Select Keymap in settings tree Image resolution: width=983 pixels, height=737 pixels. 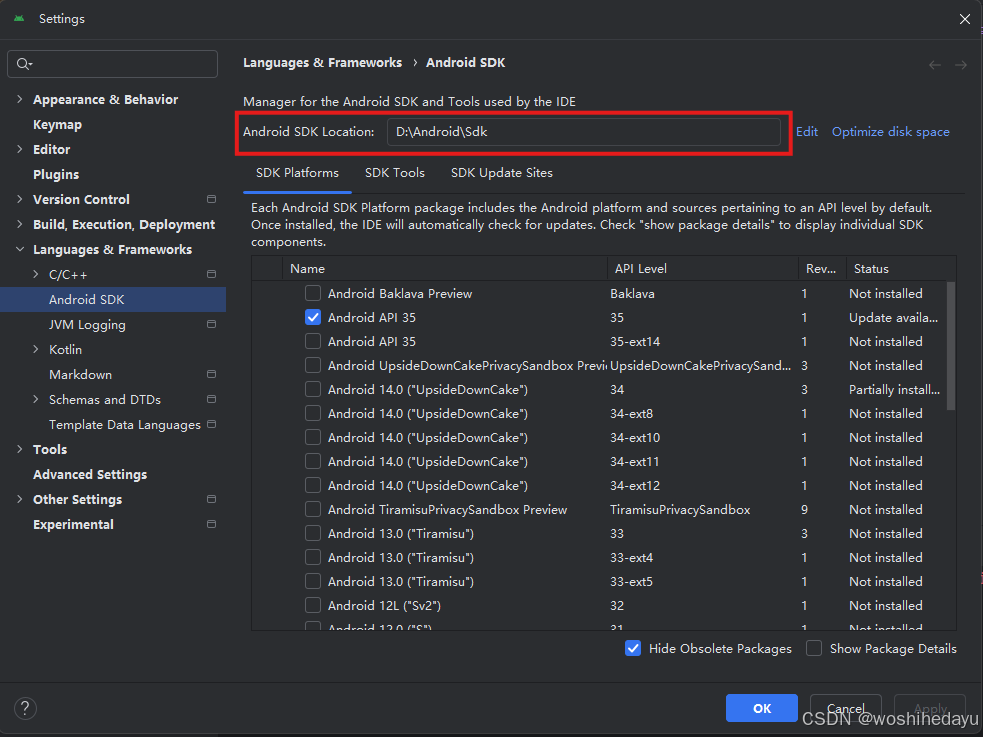point(57,125)
